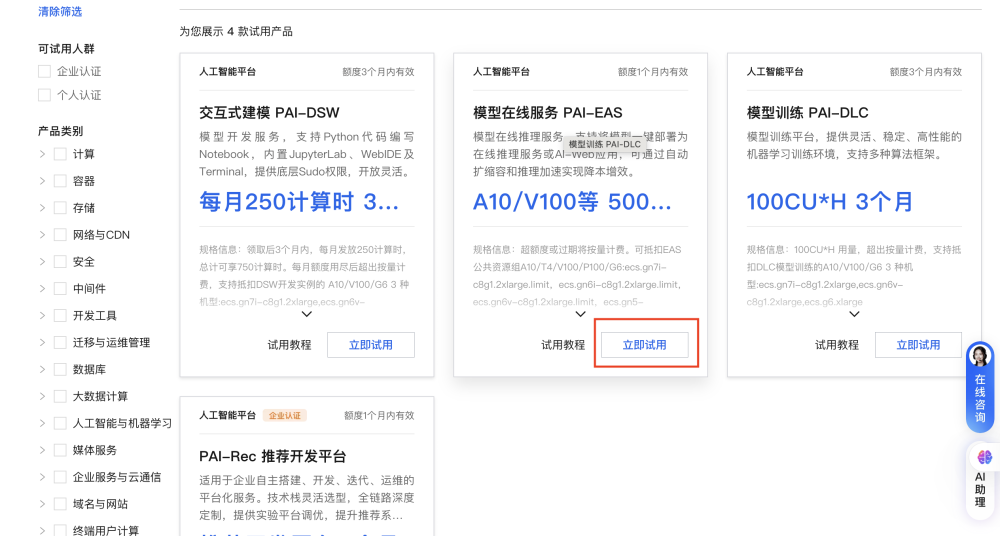The image size is (1000, 536).
Task: Expand the 开发工具 category arrow
Action: tap(42, 315)
